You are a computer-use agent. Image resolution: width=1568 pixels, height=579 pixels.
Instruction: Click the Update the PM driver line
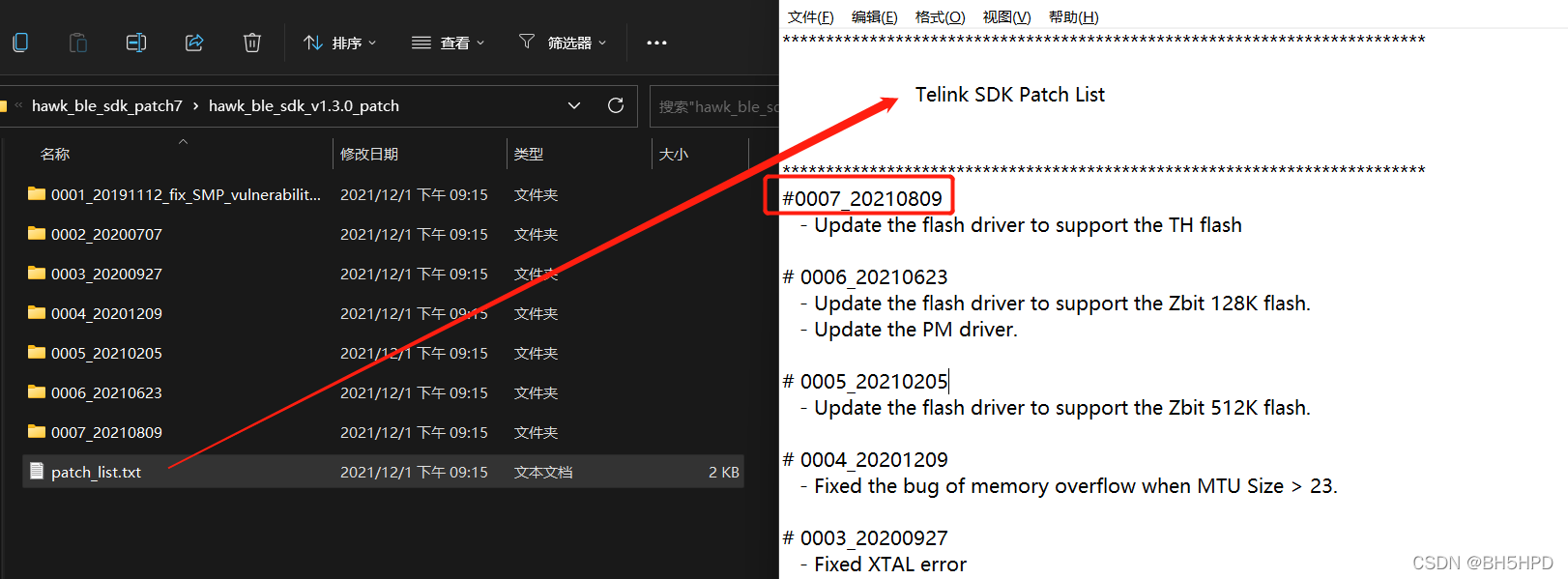909,330
